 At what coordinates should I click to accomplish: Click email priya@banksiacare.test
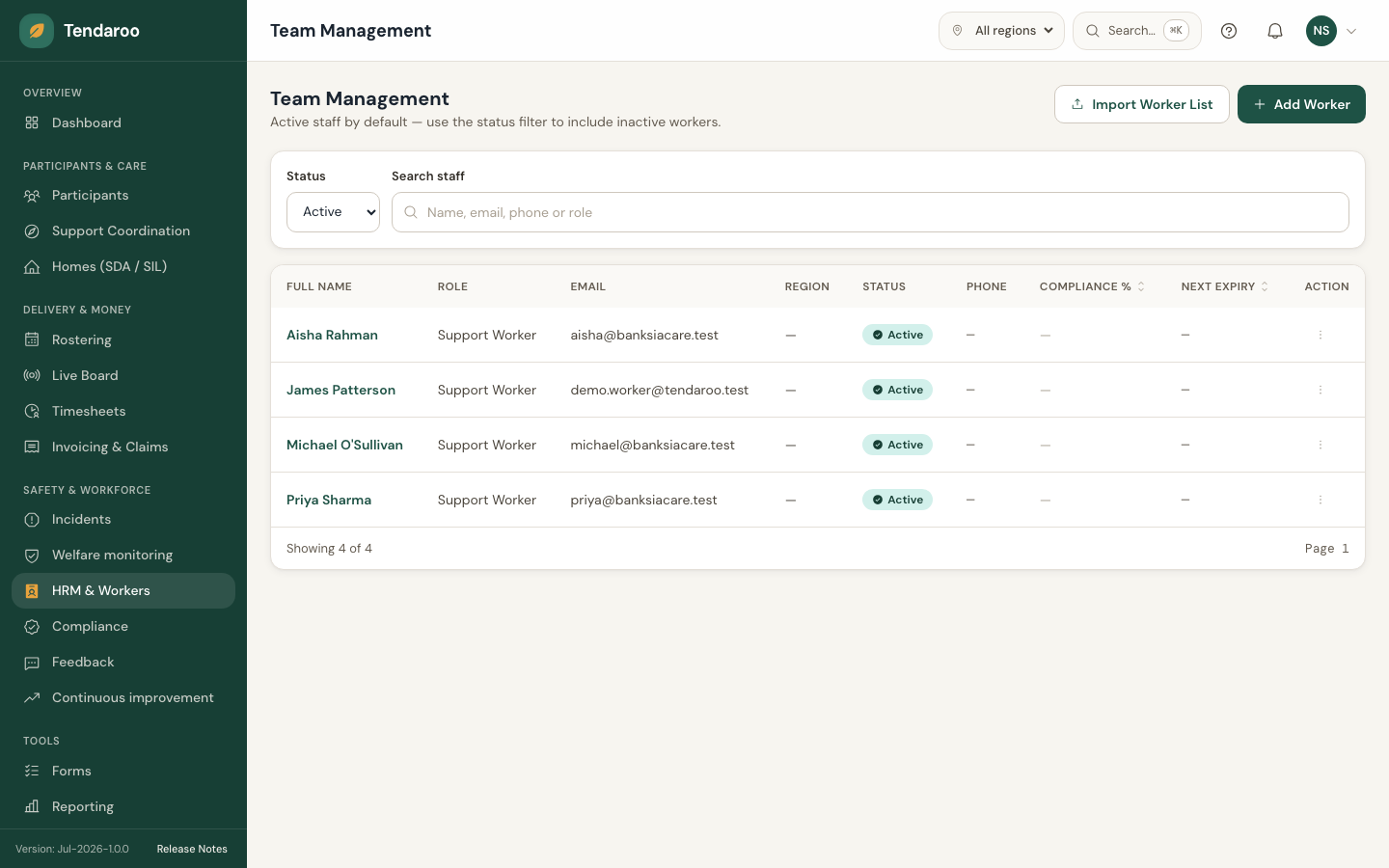tap(643, 500)
